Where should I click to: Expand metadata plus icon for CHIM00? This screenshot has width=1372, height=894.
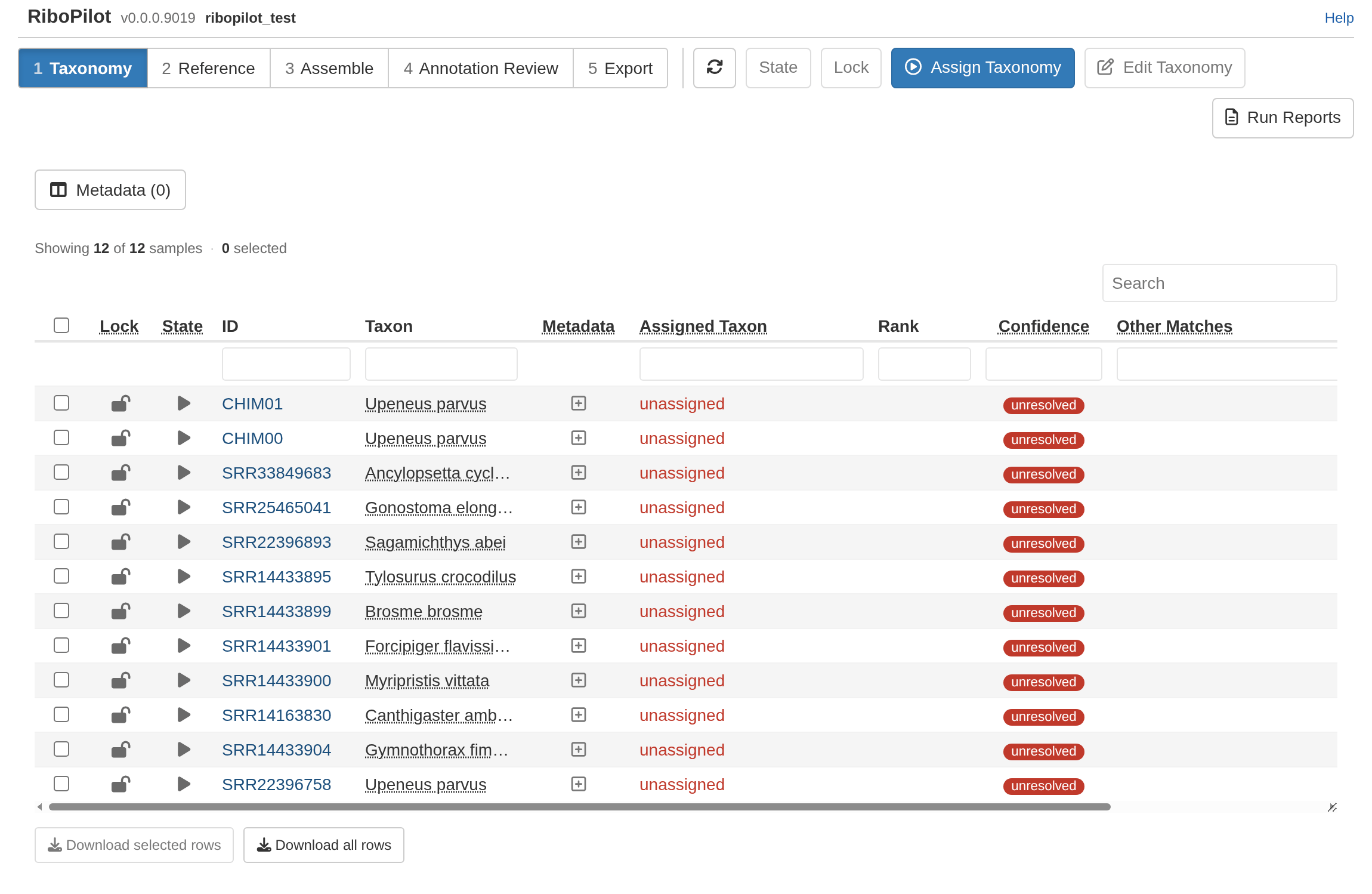coord(579,438)
